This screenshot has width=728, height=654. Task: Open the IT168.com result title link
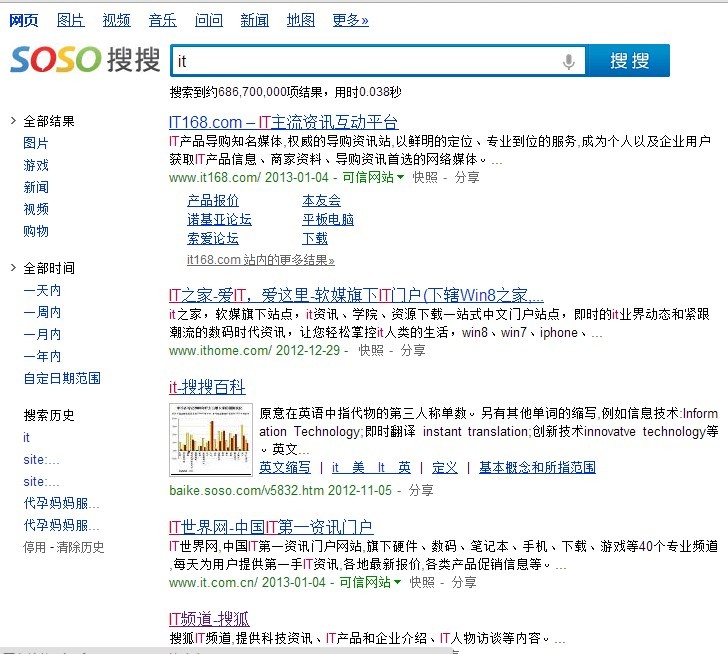coord(283,122)
